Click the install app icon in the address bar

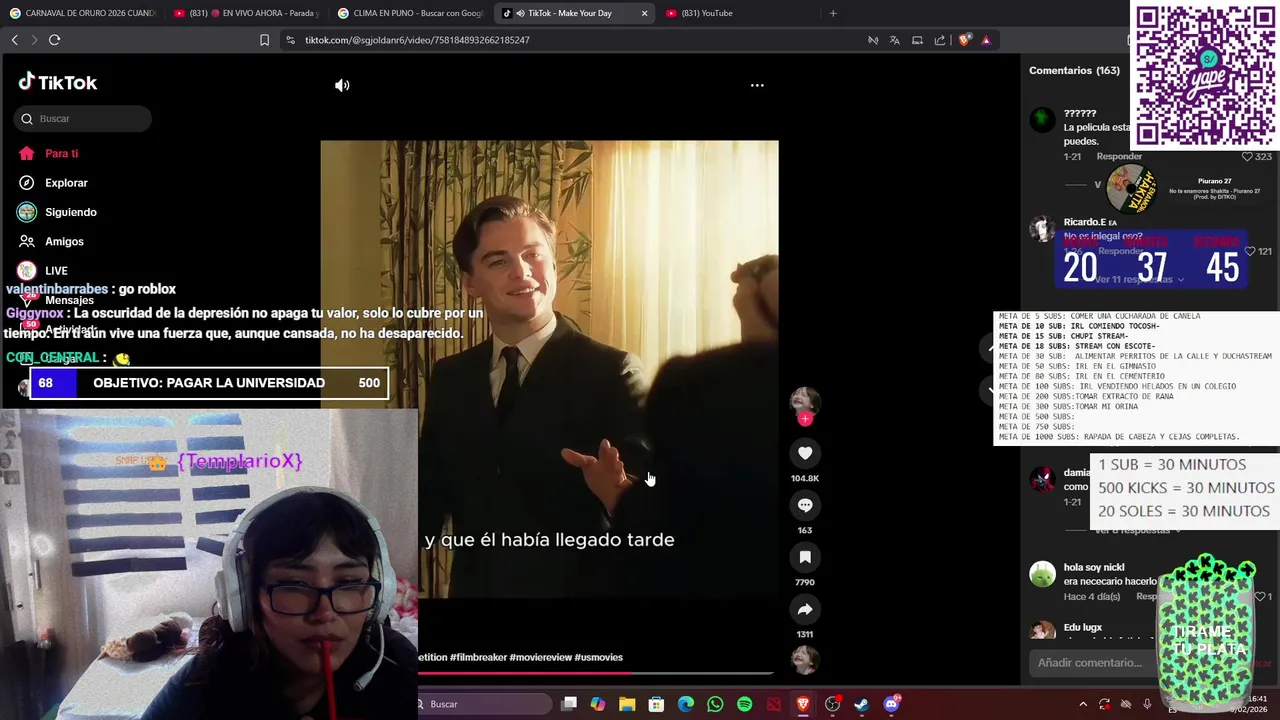(x=917, y=40)
